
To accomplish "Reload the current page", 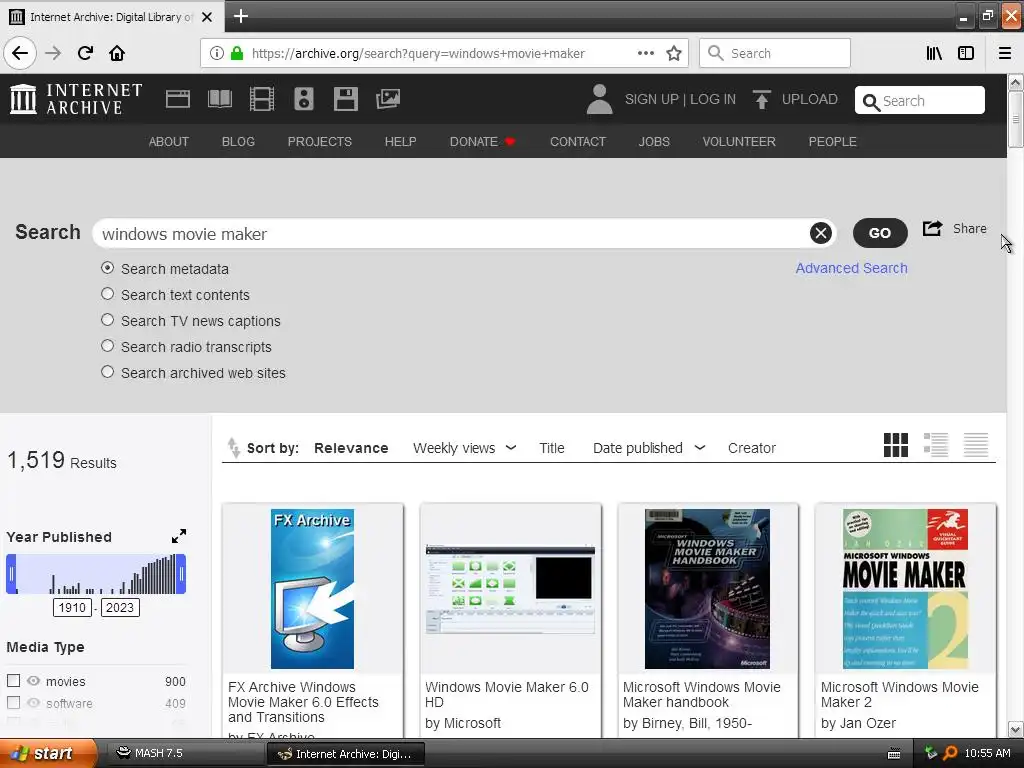I will pos(85,53).
